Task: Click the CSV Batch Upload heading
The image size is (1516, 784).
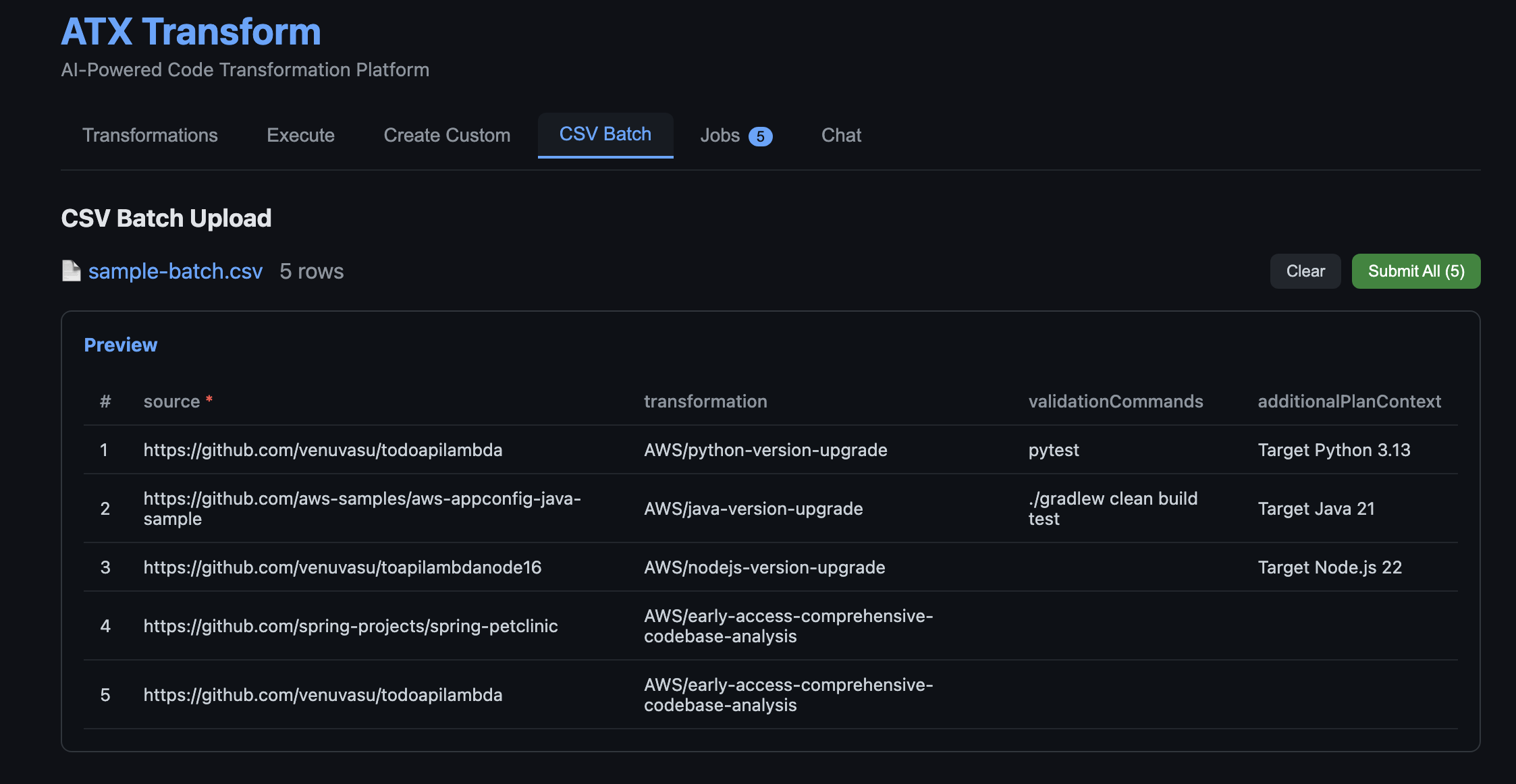Action: pyautogui.click(x=166, y=219)
